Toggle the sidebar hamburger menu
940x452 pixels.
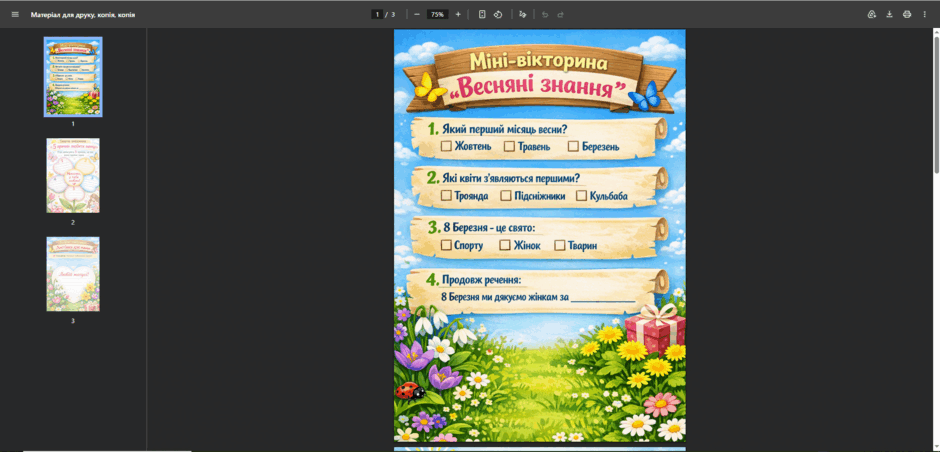[x=15, y=14]
